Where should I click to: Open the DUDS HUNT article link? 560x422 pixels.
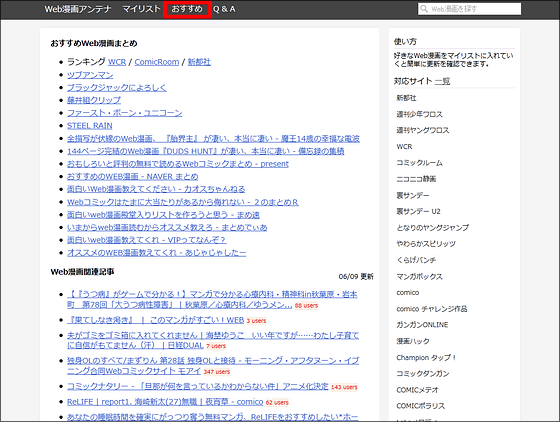[206, 151]
